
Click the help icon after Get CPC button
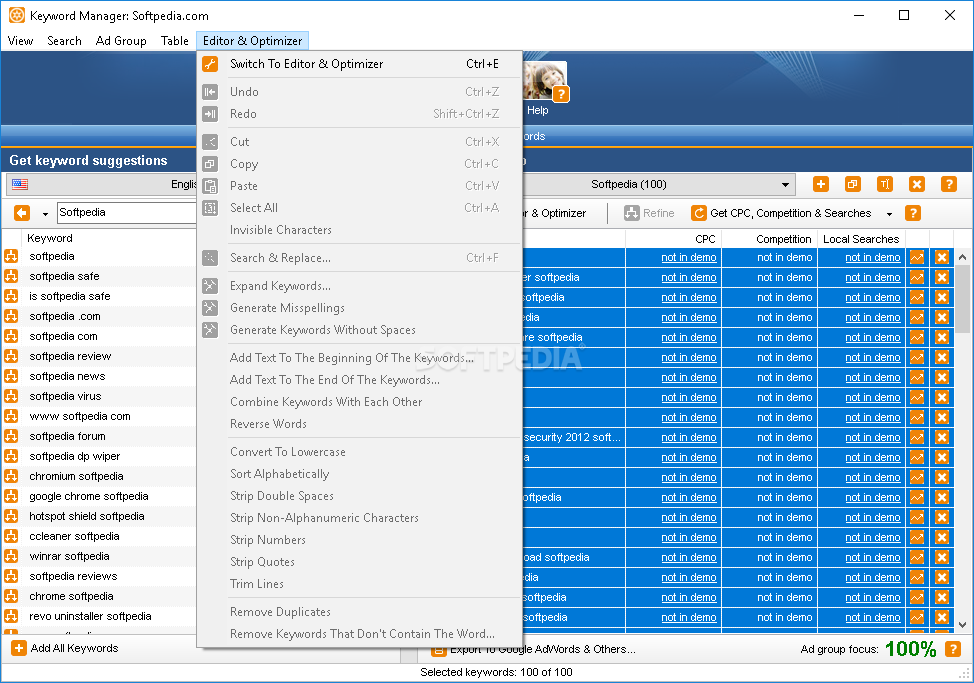(913, 214)
